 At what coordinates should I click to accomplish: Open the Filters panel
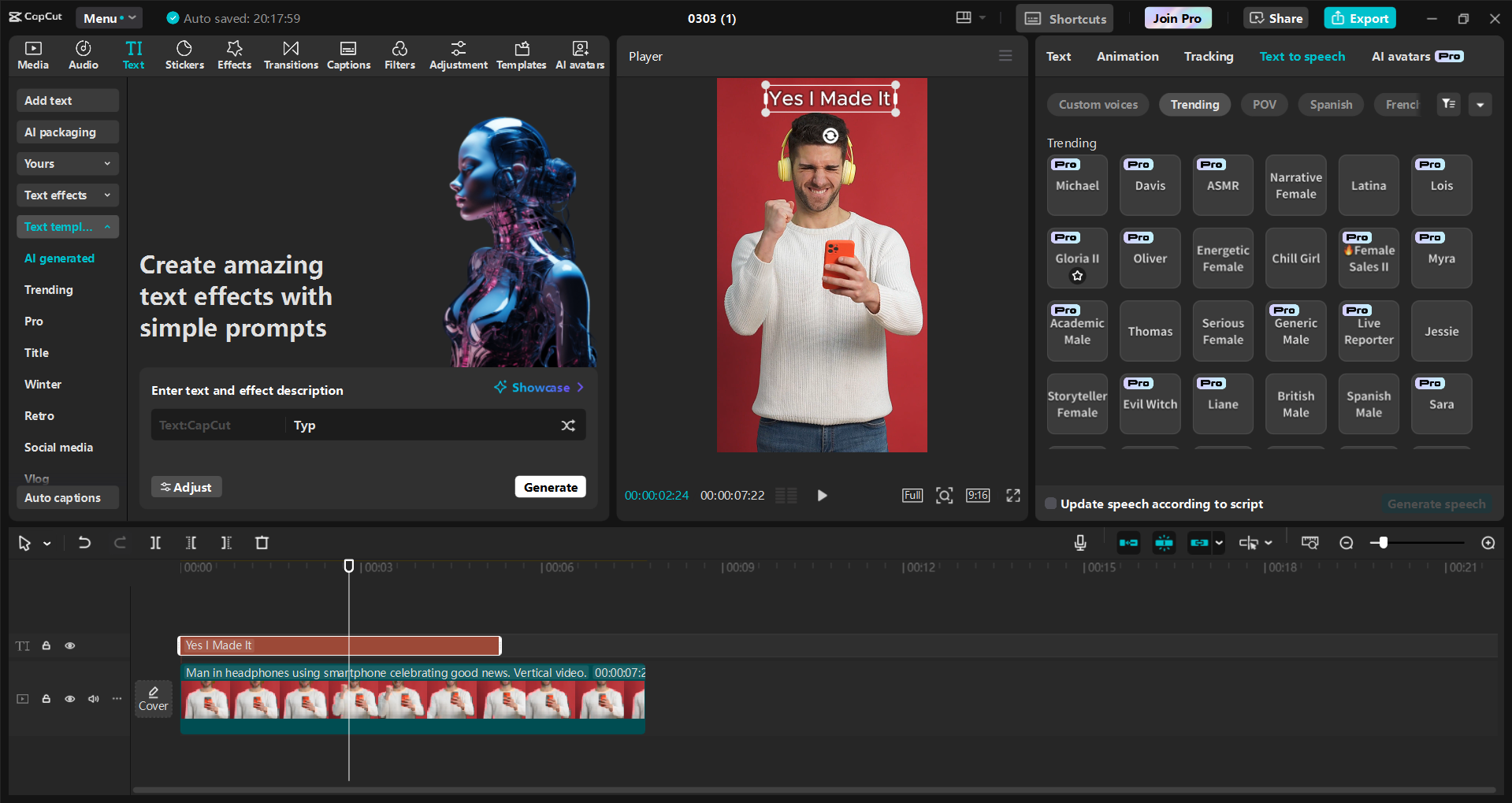[399, 54]
